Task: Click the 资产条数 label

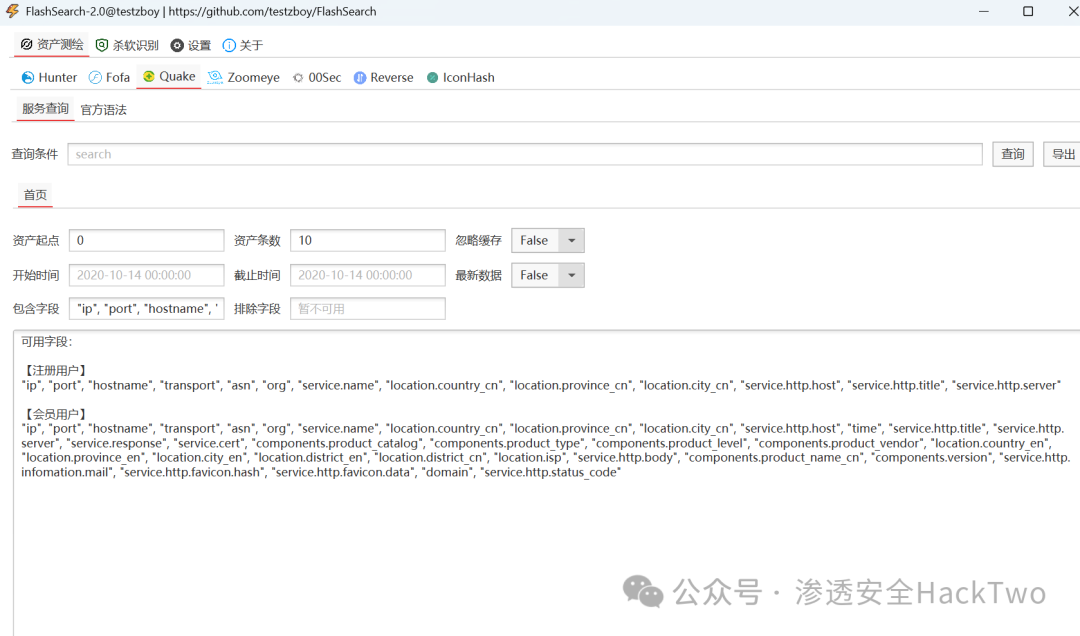Action: click(x=257, y=240)
